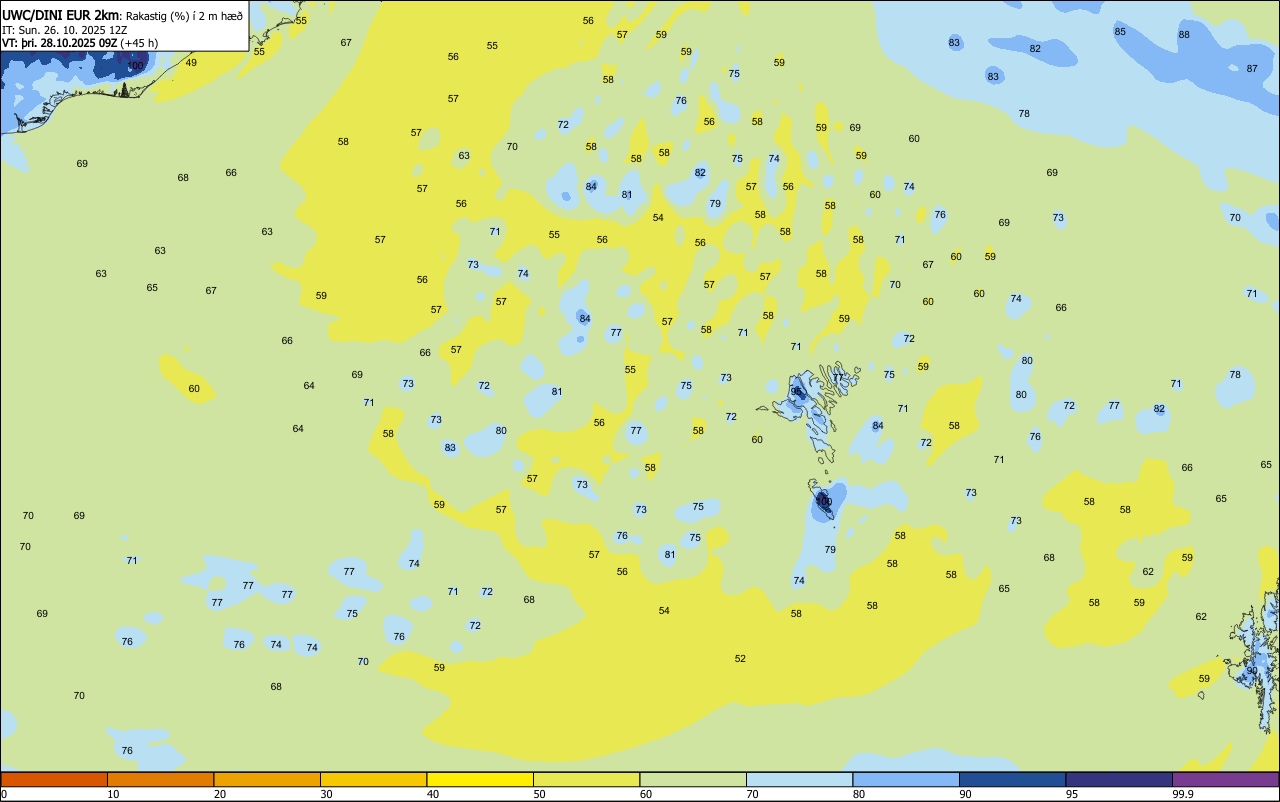
Task: Click the legend tick label "99.9"
Action: point(1183,794)
